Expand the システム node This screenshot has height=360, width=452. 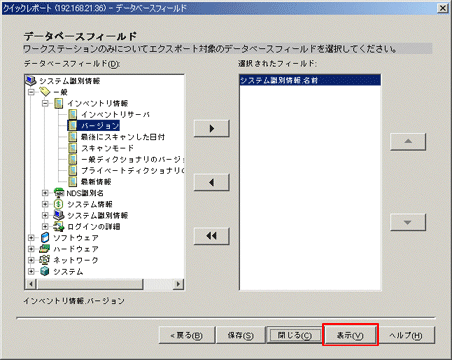[31, 272]
